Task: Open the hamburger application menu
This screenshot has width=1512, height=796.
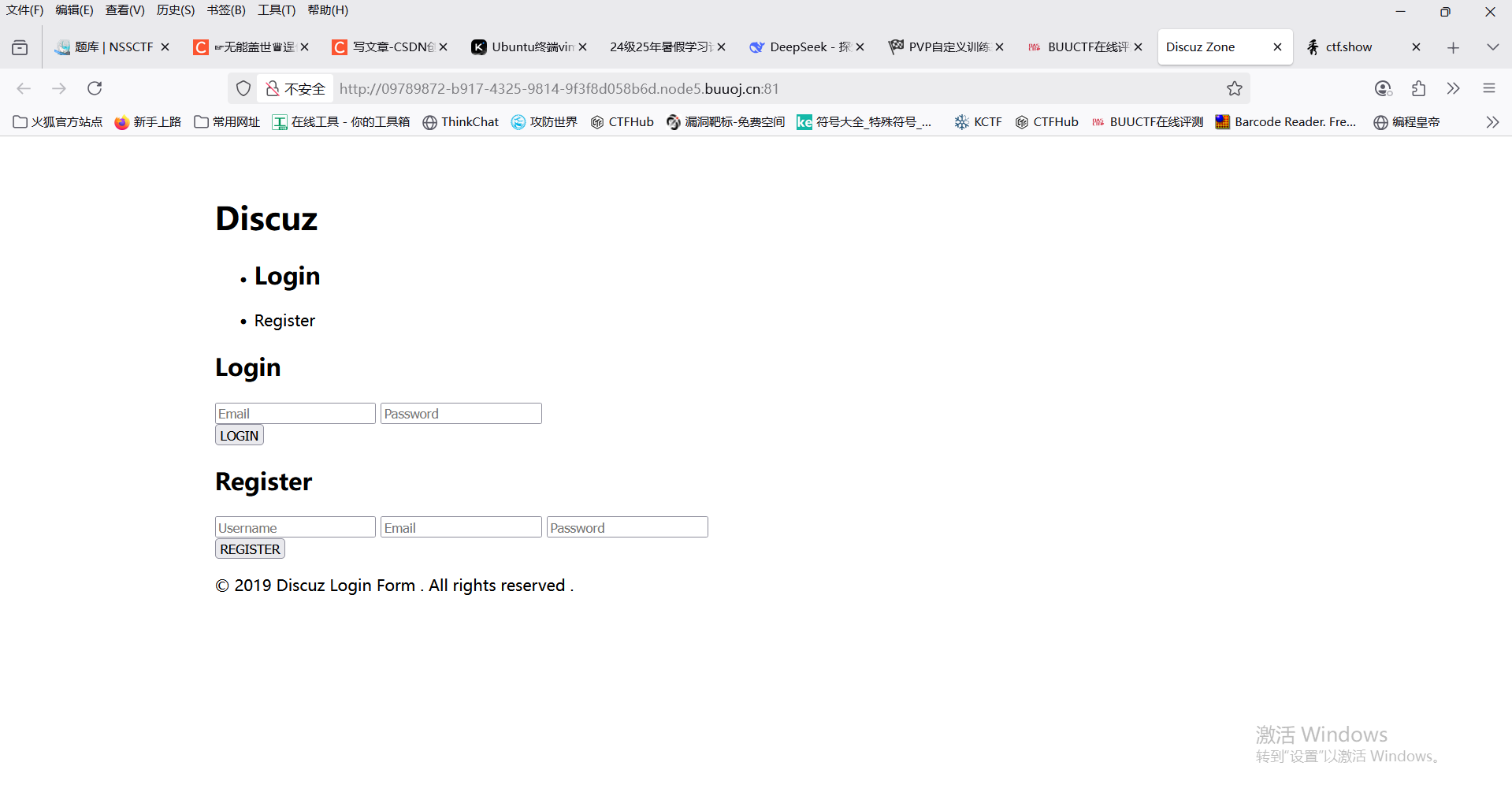Action: (x=1488, y=88)
